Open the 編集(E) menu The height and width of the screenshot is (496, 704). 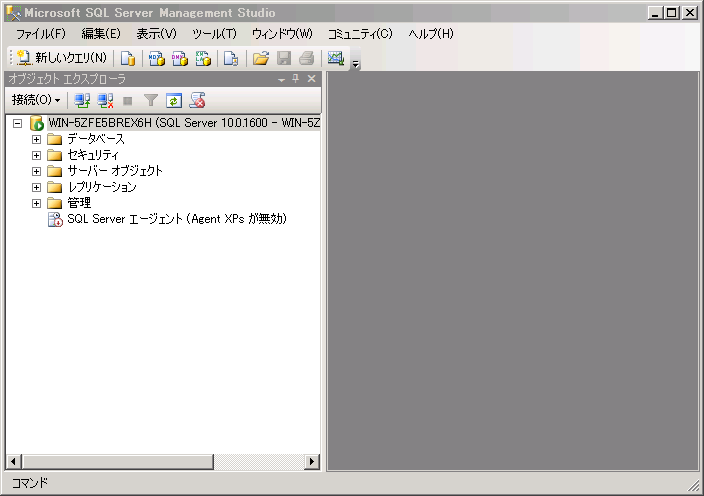(x=101, y=34)
